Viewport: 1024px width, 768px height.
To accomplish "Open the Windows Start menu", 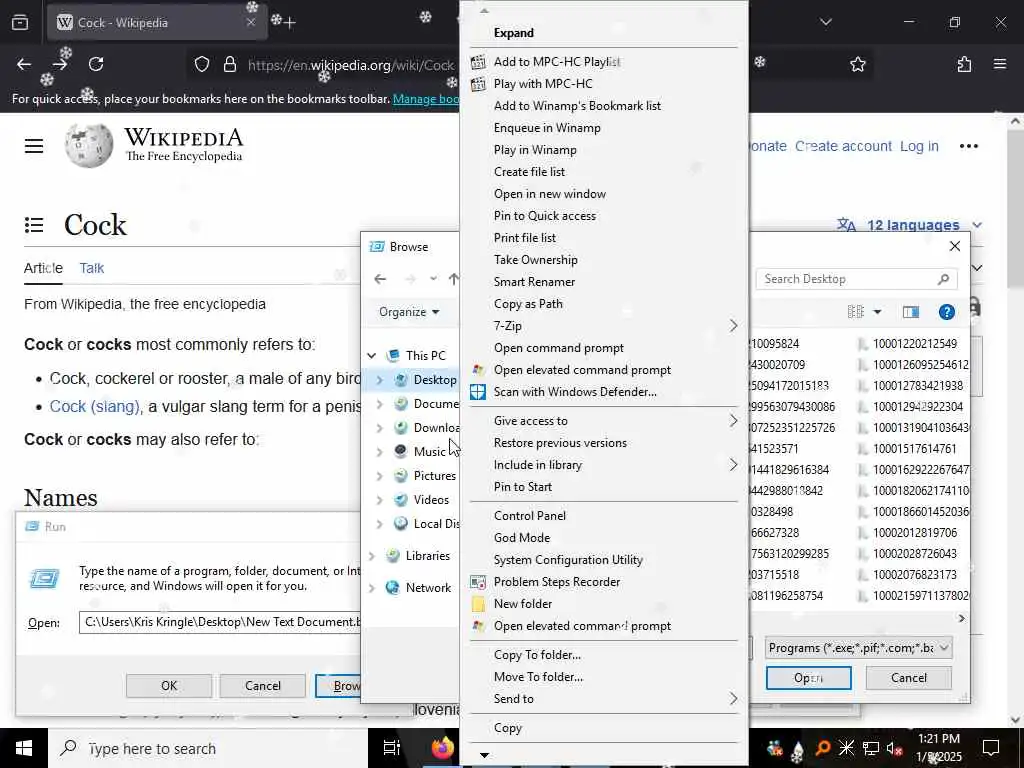I will [x=24, y=748].
